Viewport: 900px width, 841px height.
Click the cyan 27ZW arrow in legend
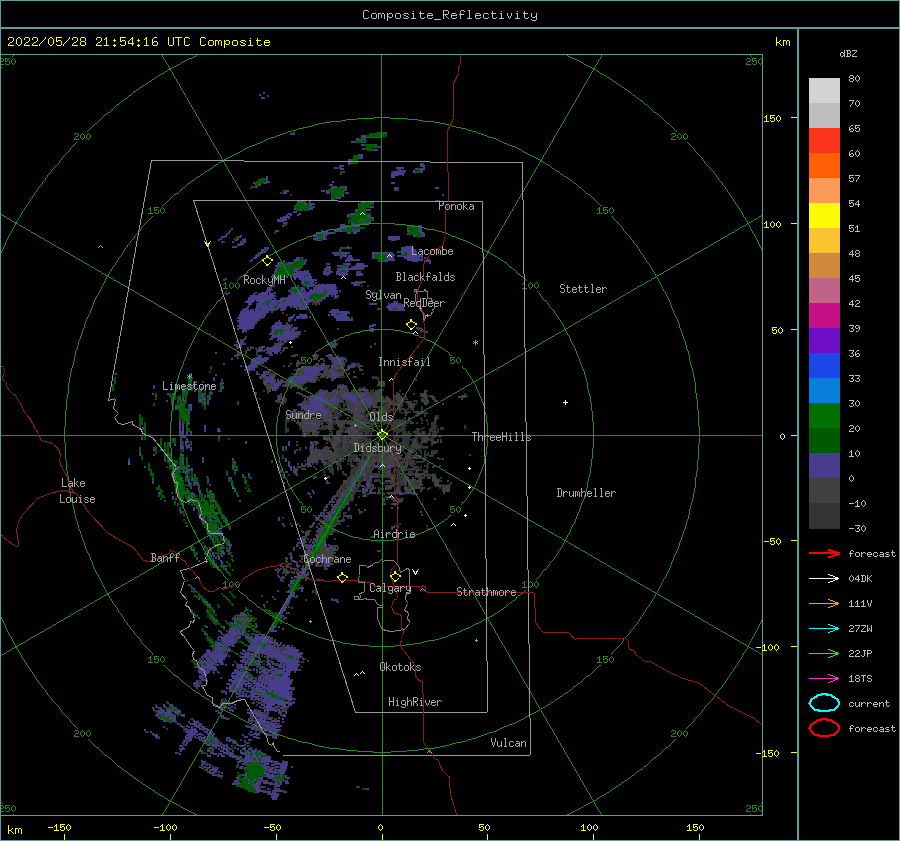click(x=824, y=629)
